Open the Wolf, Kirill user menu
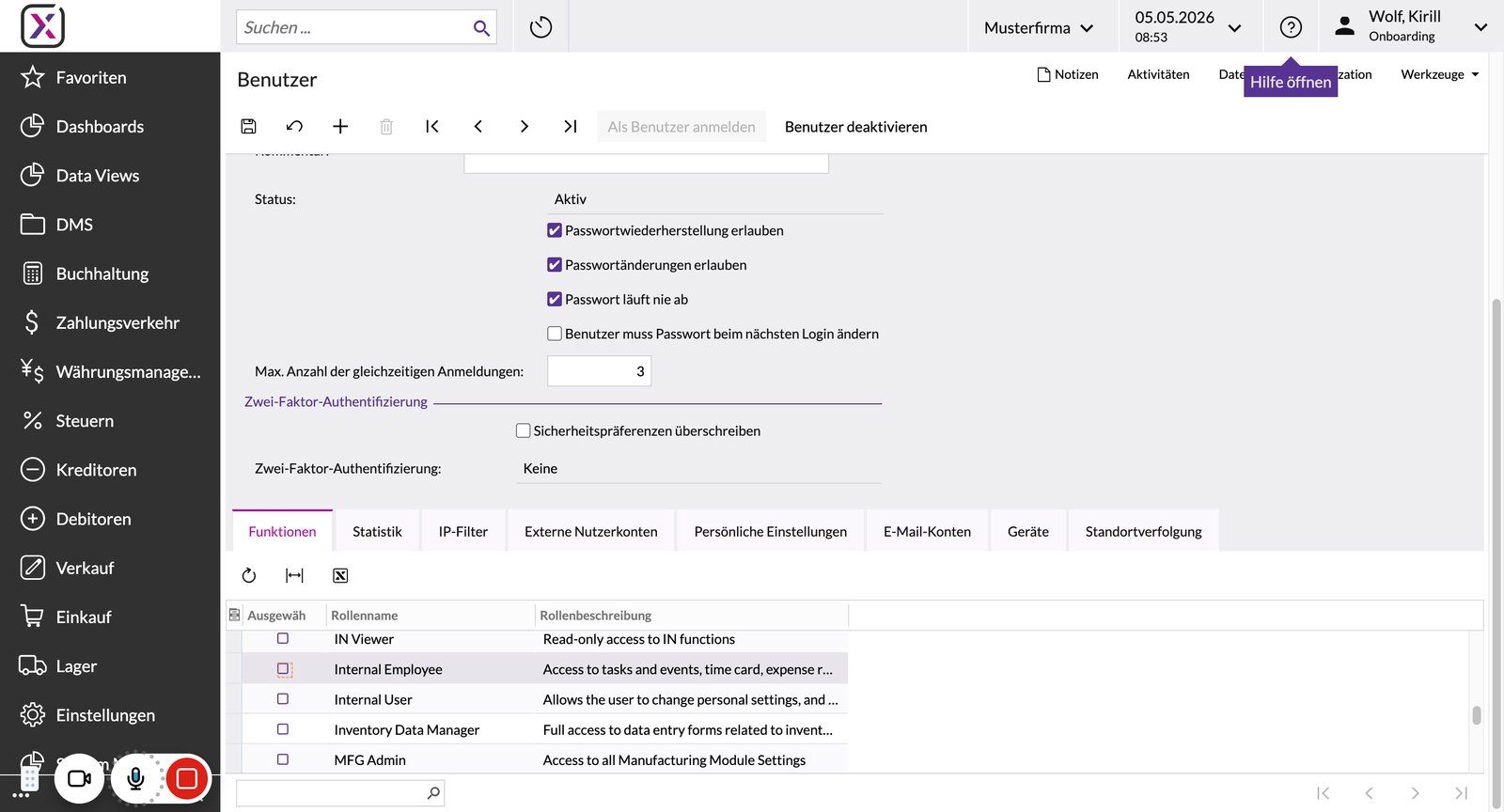The height and width of the screenshot is (812, 1504). coord(1412,26)
